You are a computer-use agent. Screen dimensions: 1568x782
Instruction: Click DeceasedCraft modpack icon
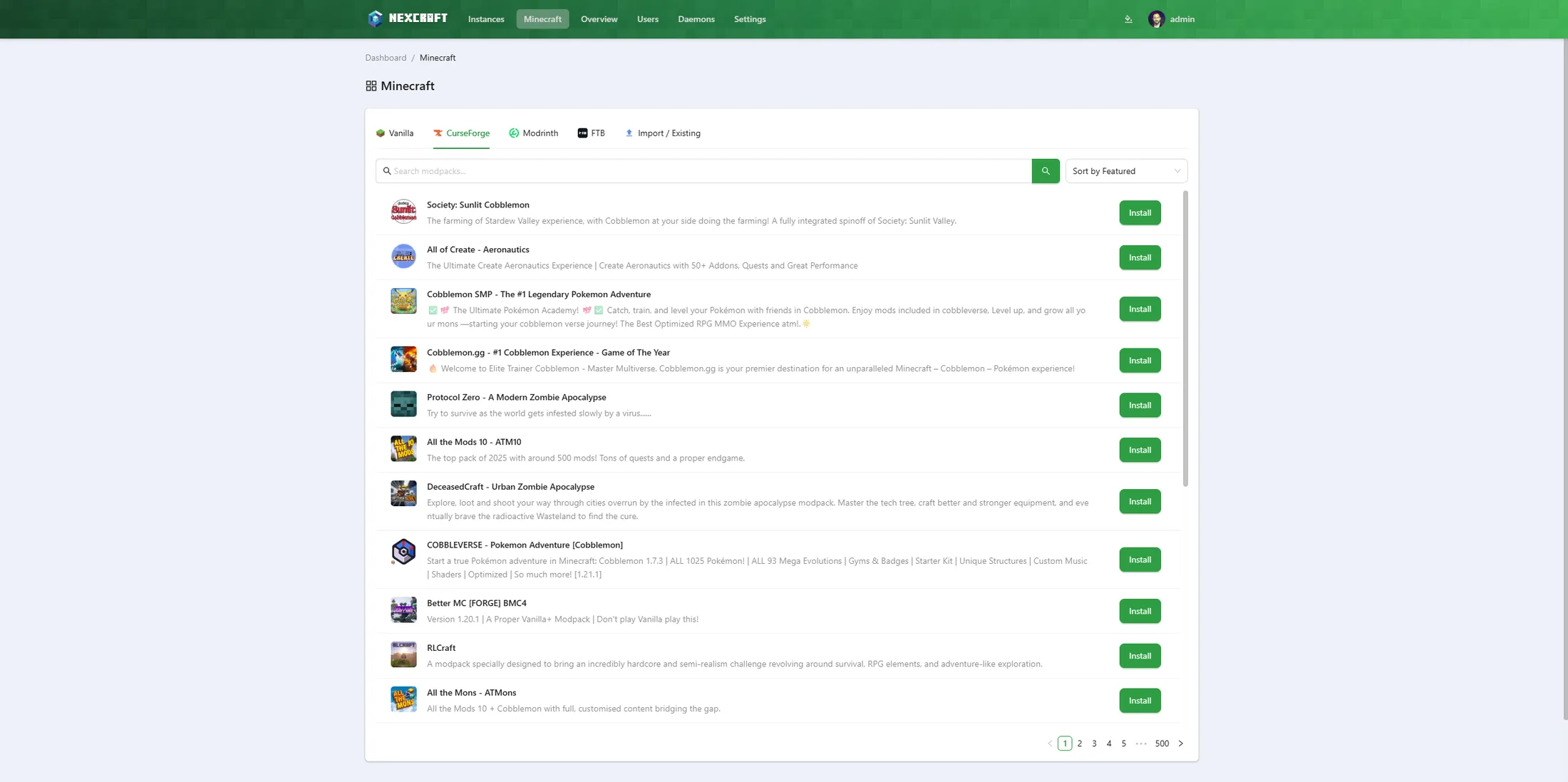tap(403, 493)
